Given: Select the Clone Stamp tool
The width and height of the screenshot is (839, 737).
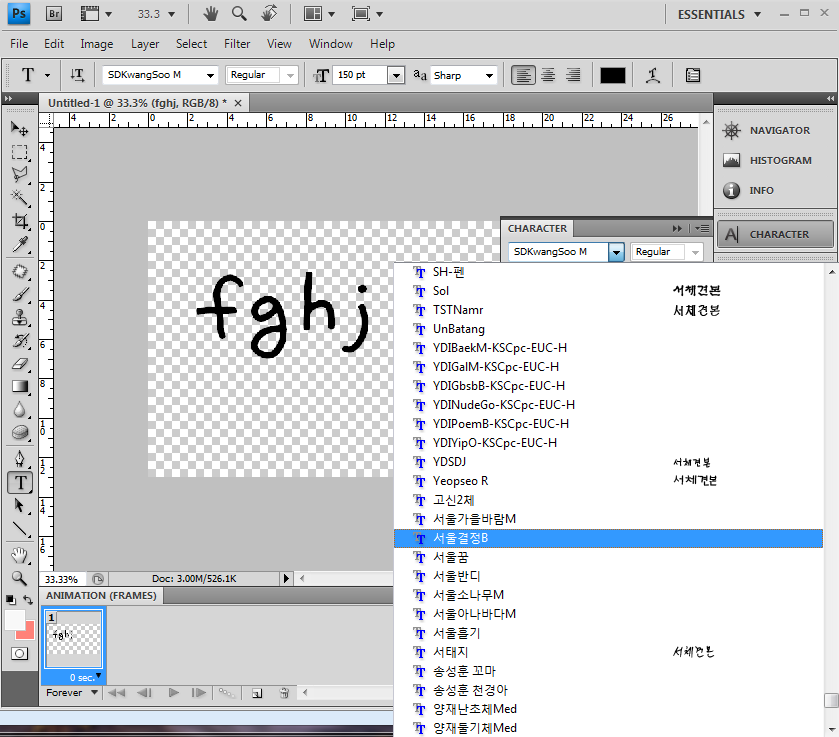Looking at the screenshot, I should [20, 317].
